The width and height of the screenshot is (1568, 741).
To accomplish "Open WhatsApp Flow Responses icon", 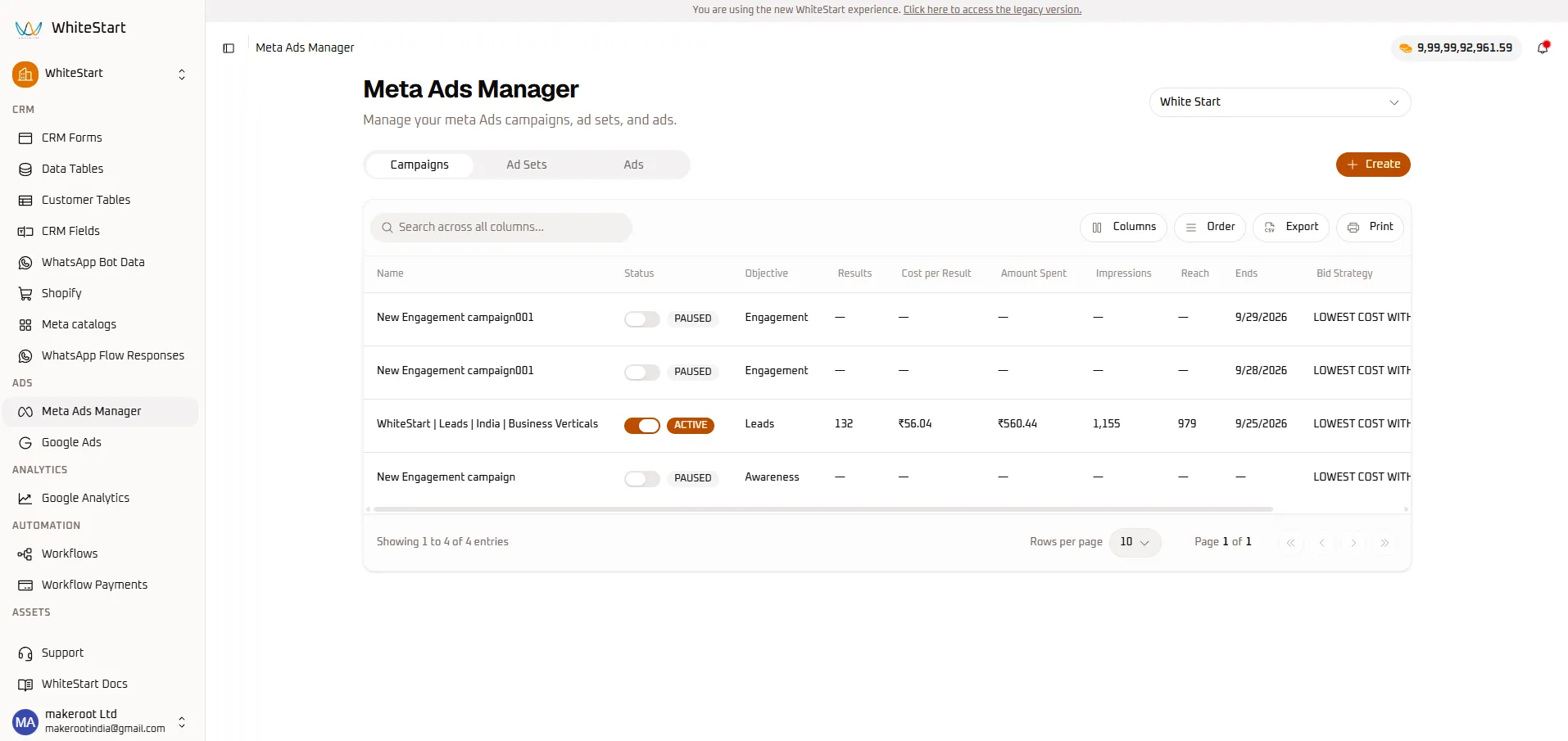I will coord(25,356).
